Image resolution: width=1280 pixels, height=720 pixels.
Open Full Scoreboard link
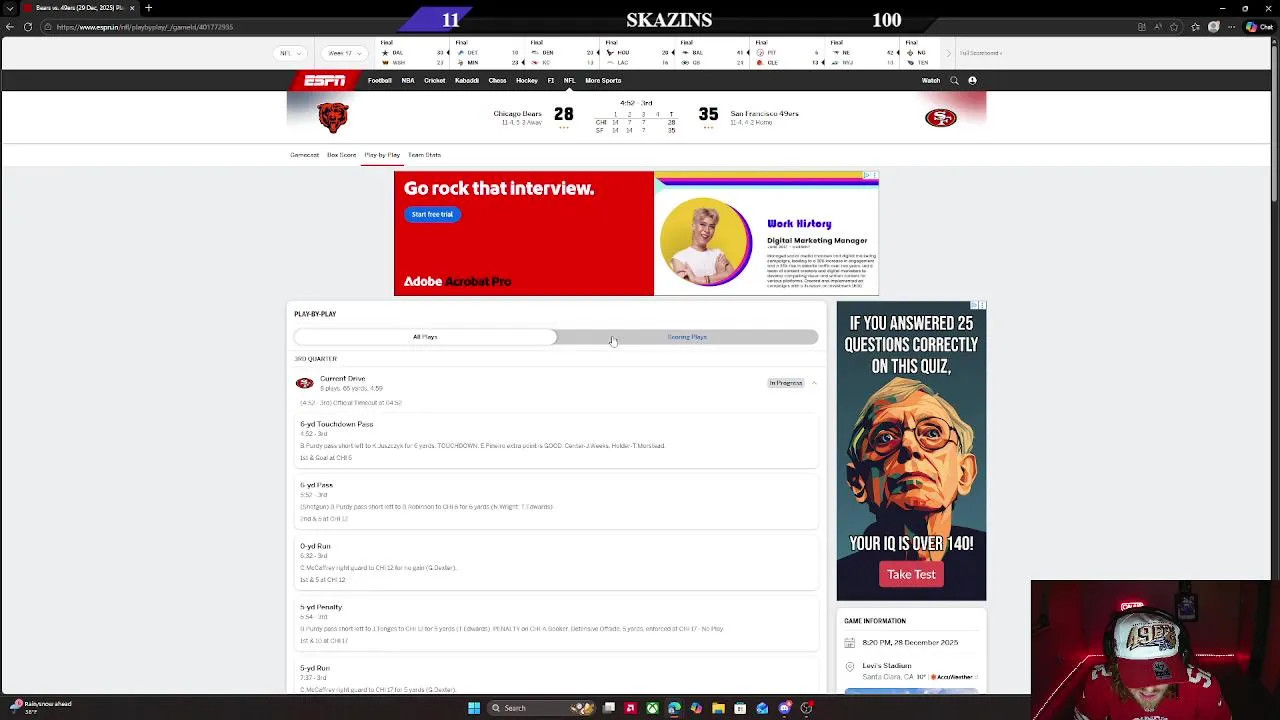click(x=980, y=53)
